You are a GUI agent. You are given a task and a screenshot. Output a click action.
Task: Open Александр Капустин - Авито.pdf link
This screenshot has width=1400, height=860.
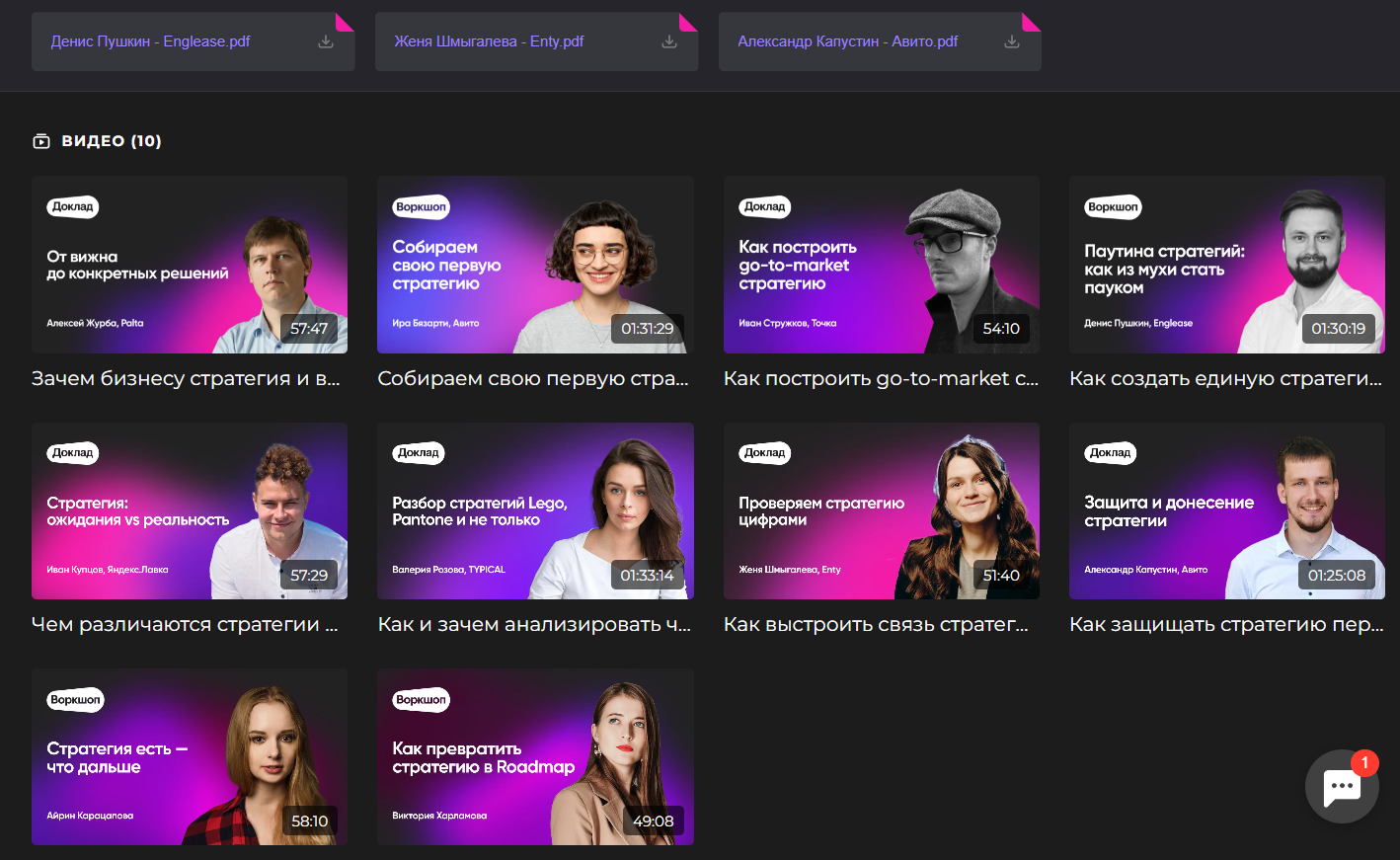point(847,41)
